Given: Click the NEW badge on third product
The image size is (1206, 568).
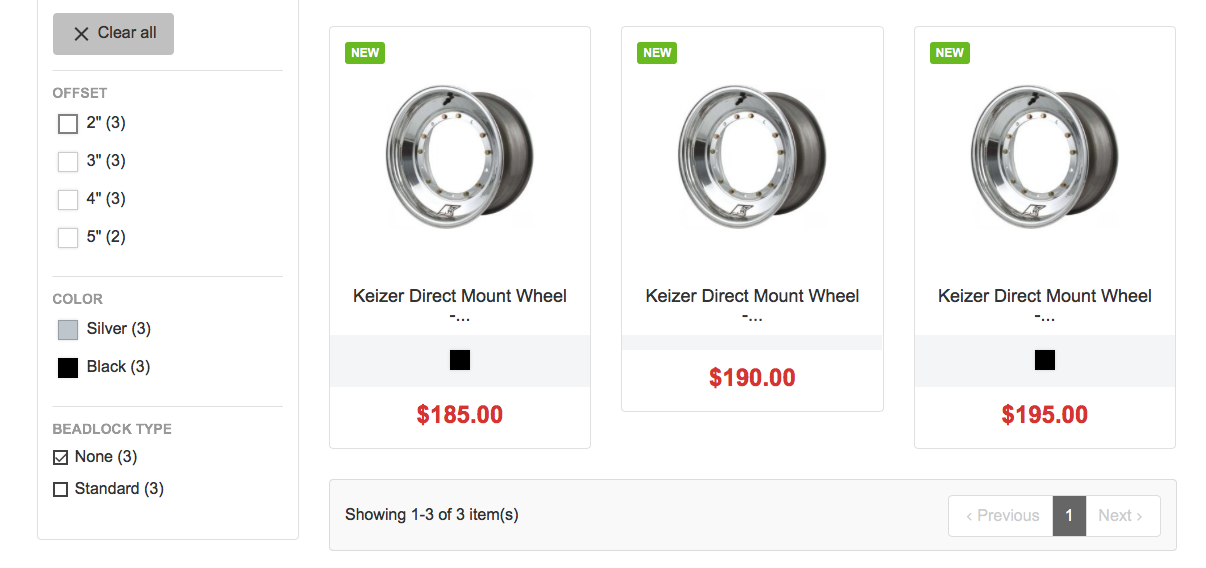Looking at the screenshot, I should pyautogui.click(x=950, y=53).
